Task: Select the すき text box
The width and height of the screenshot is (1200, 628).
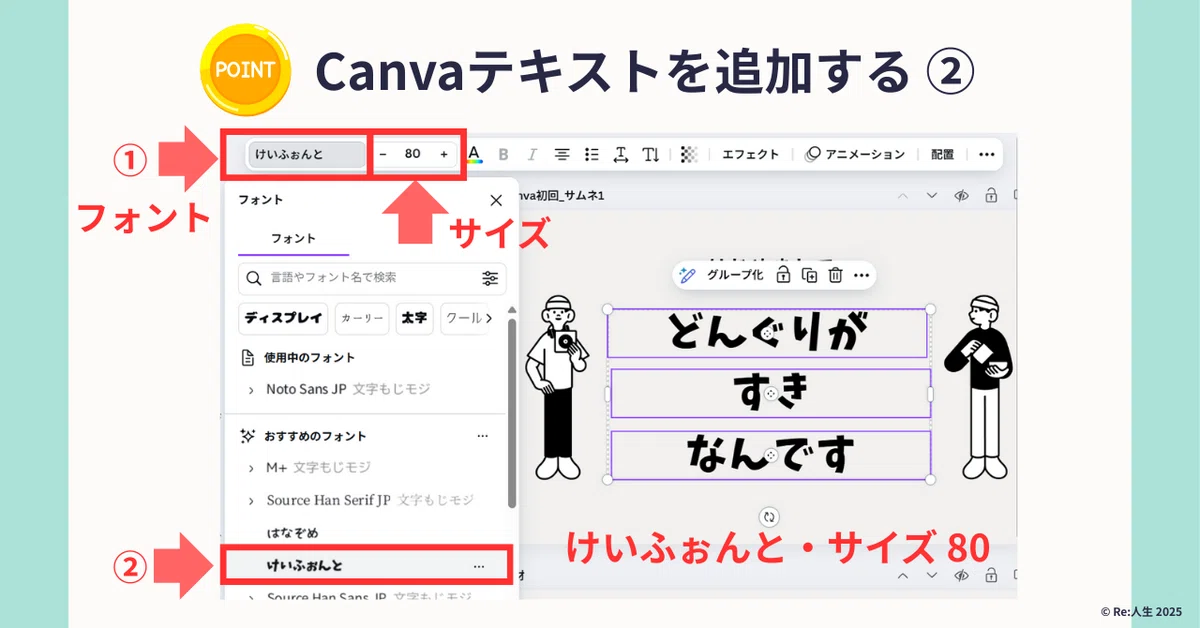Action: (x=770, y=394)
